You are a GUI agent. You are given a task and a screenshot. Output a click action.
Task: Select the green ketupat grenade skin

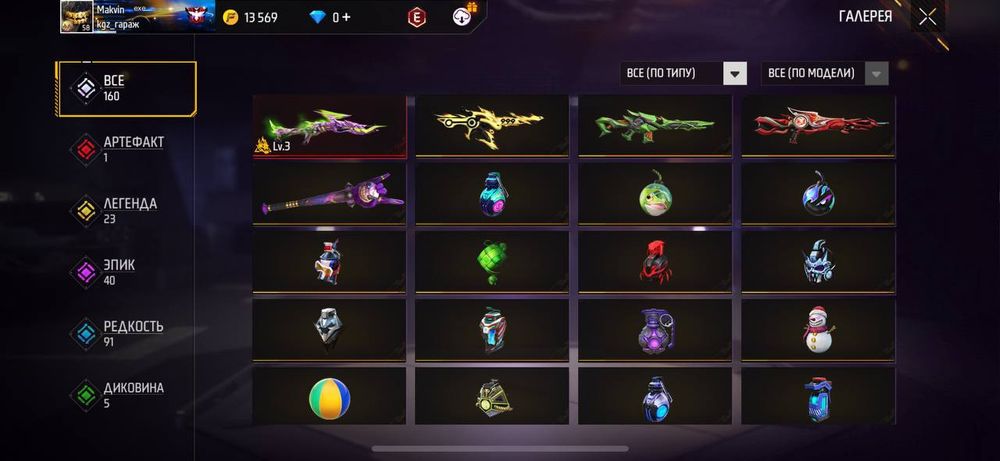(492, 263)
